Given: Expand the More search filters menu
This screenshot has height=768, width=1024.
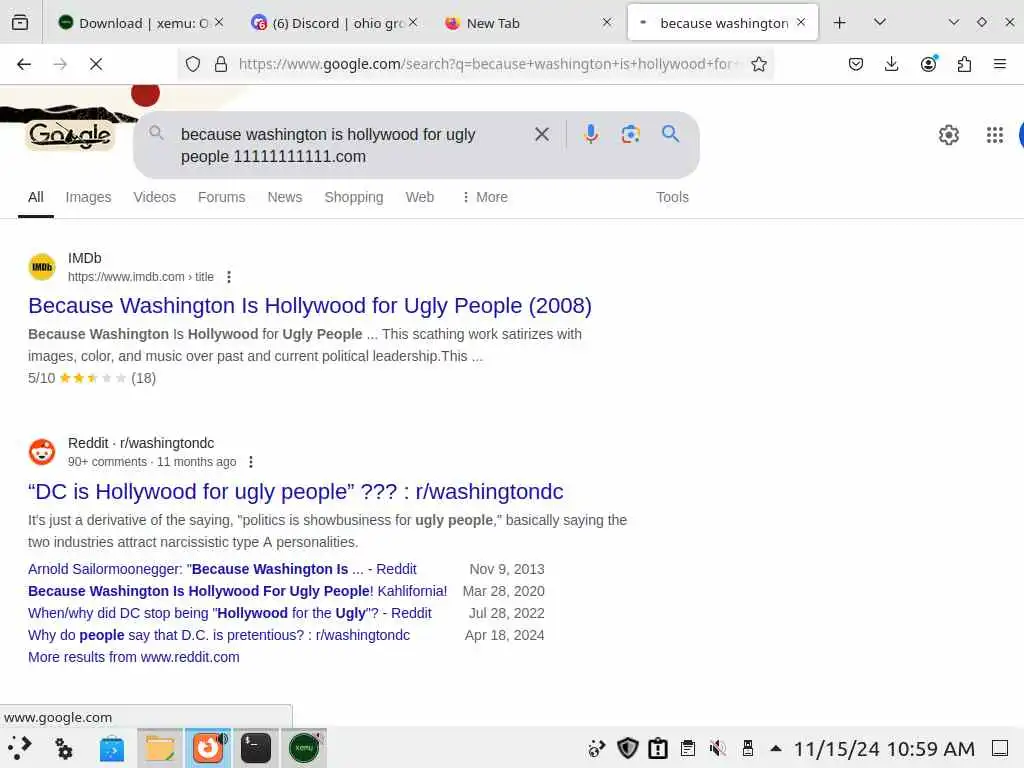Looking at the screenshot, I should (x=485, y=197).
